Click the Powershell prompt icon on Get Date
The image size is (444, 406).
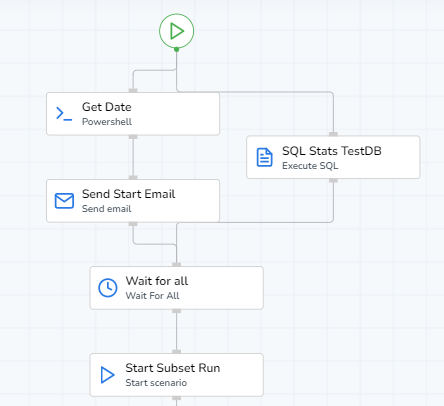coord(64,114)
